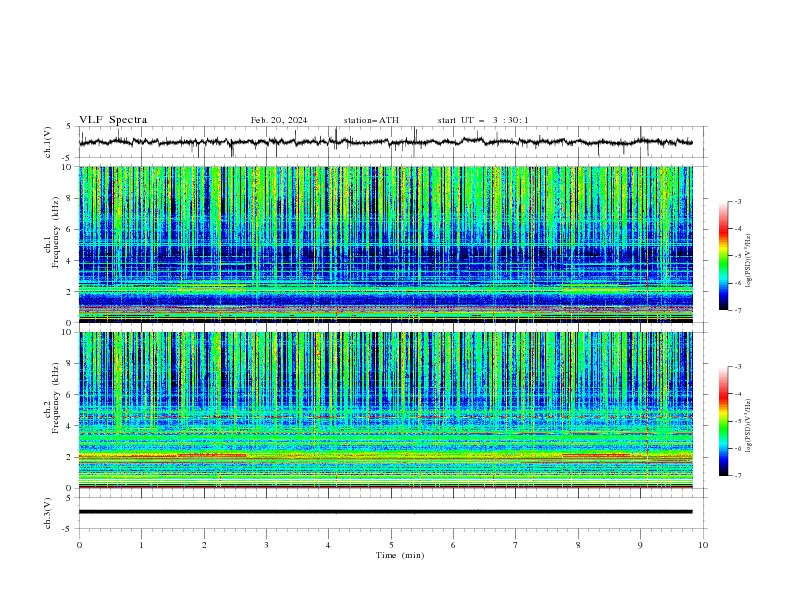Click the time axis tick label "4"
Image resolution: width=792 pixels, height=612 pixels.
328,545
